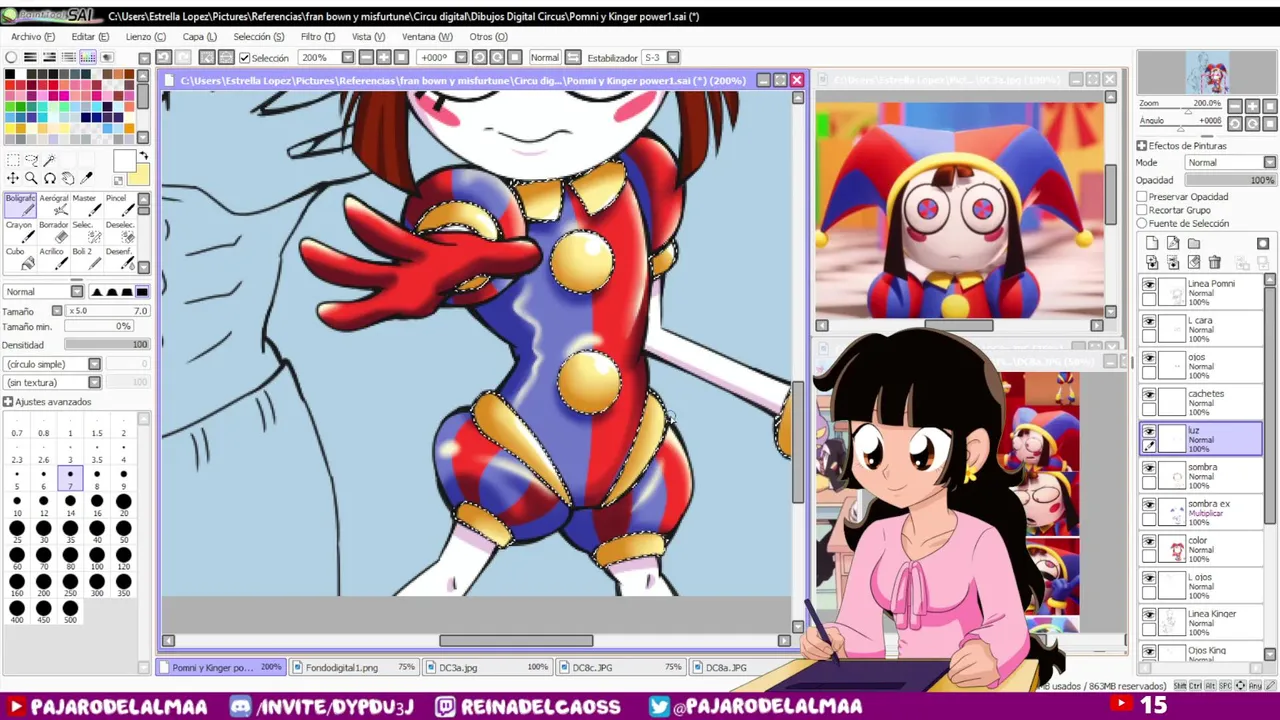Toggle the Selección checkbox
The width and height of the screenshot is (1280, 720).
coord(245,58)
